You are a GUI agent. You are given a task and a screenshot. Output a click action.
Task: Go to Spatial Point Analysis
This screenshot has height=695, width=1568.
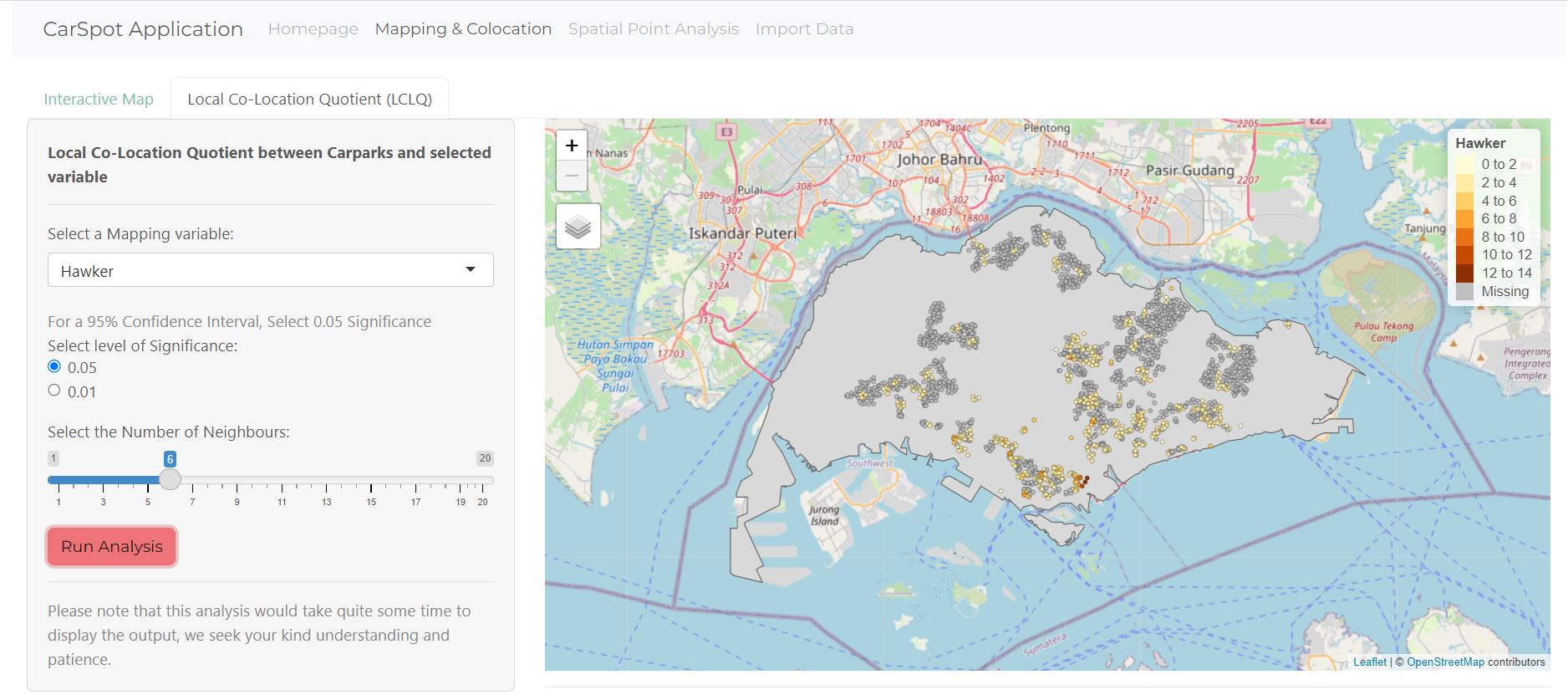[653, 28]
